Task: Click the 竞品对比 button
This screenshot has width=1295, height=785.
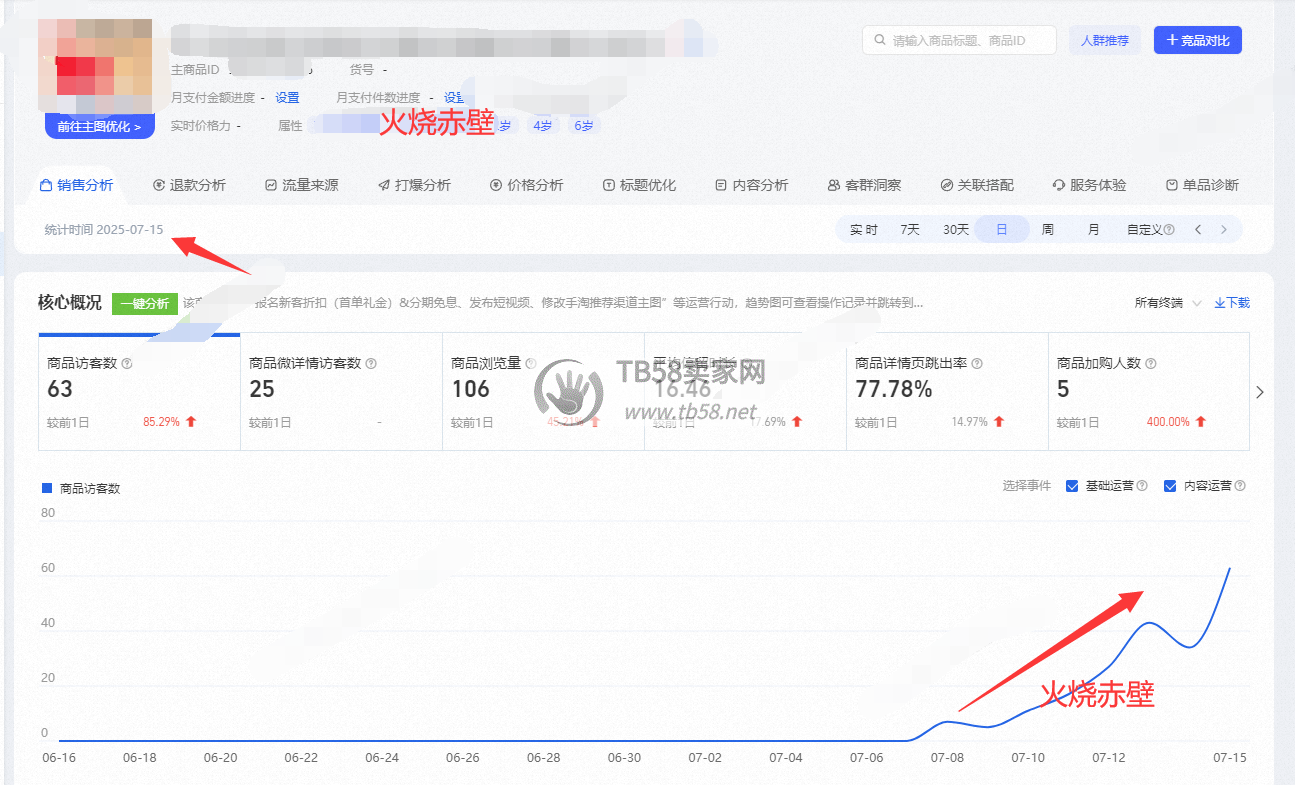Action: click(1197, 40)
